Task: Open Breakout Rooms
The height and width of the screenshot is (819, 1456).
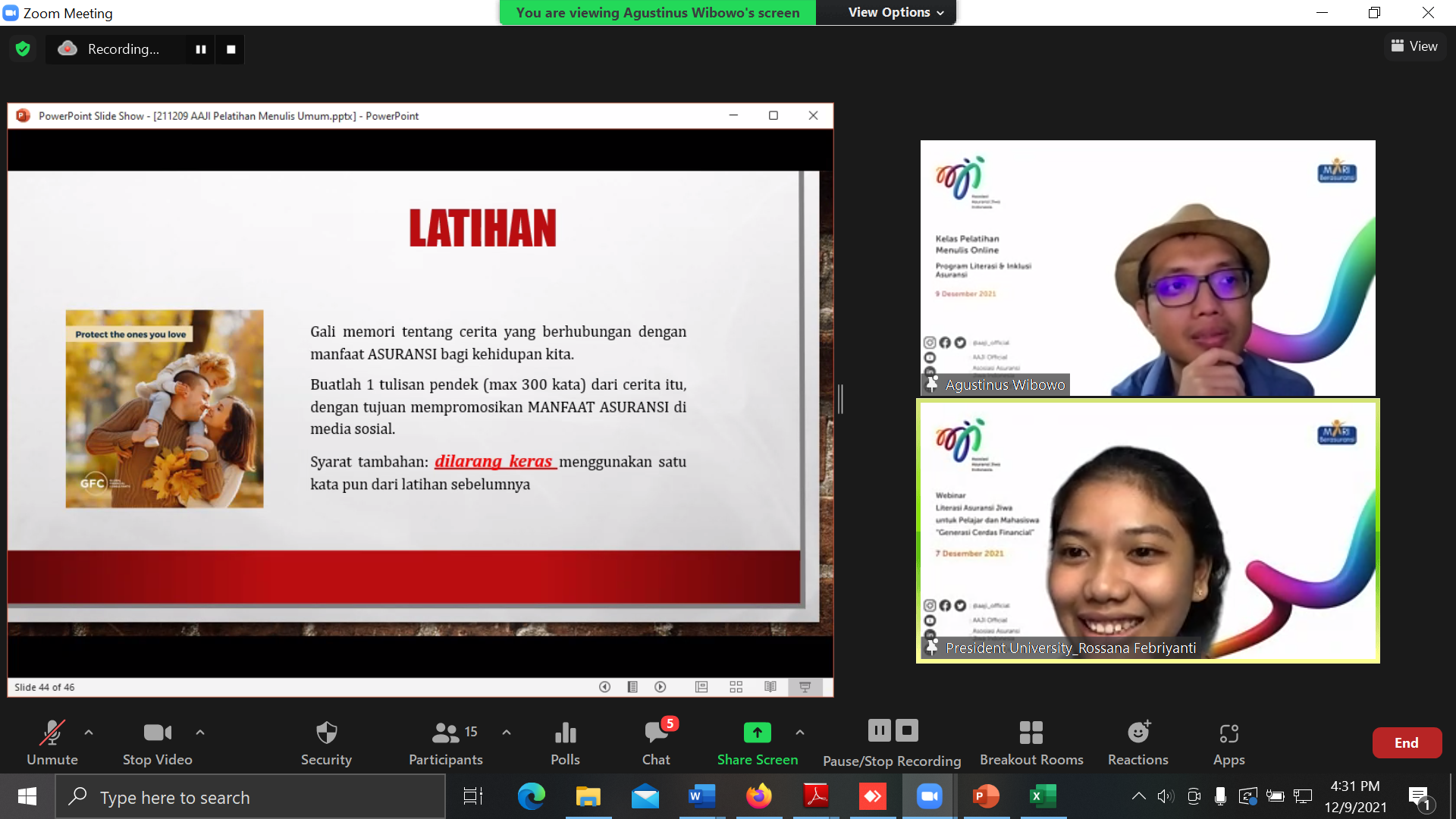Action: (x=1031, y=743)
